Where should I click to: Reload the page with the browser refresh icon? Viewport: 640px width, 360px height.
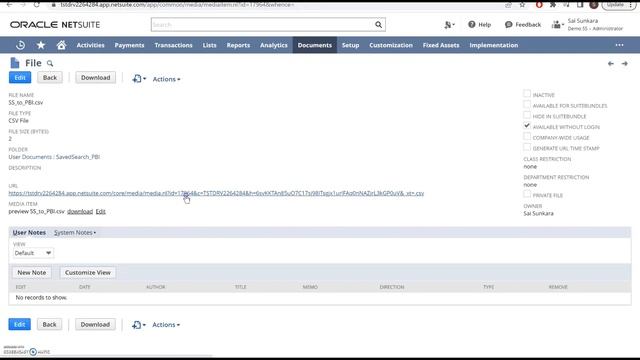pyautogui.click(x=37, y=4)
